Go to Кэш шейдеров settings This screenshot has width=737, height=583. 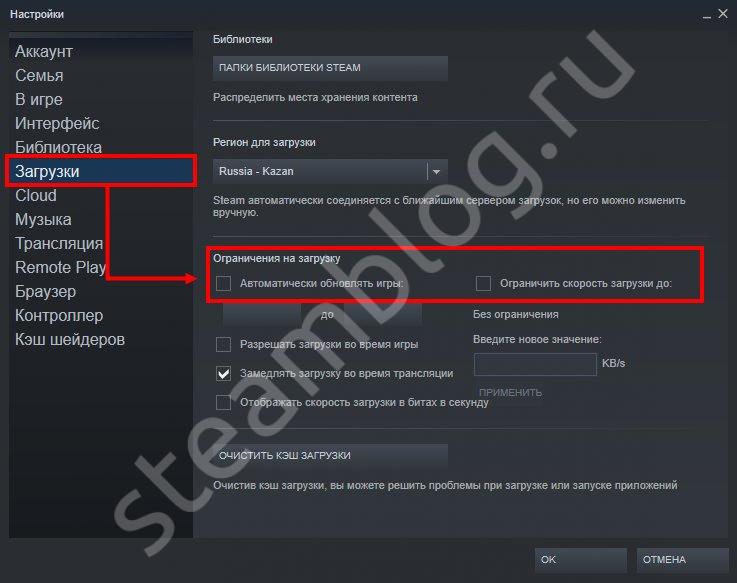(x=70, y=339)
